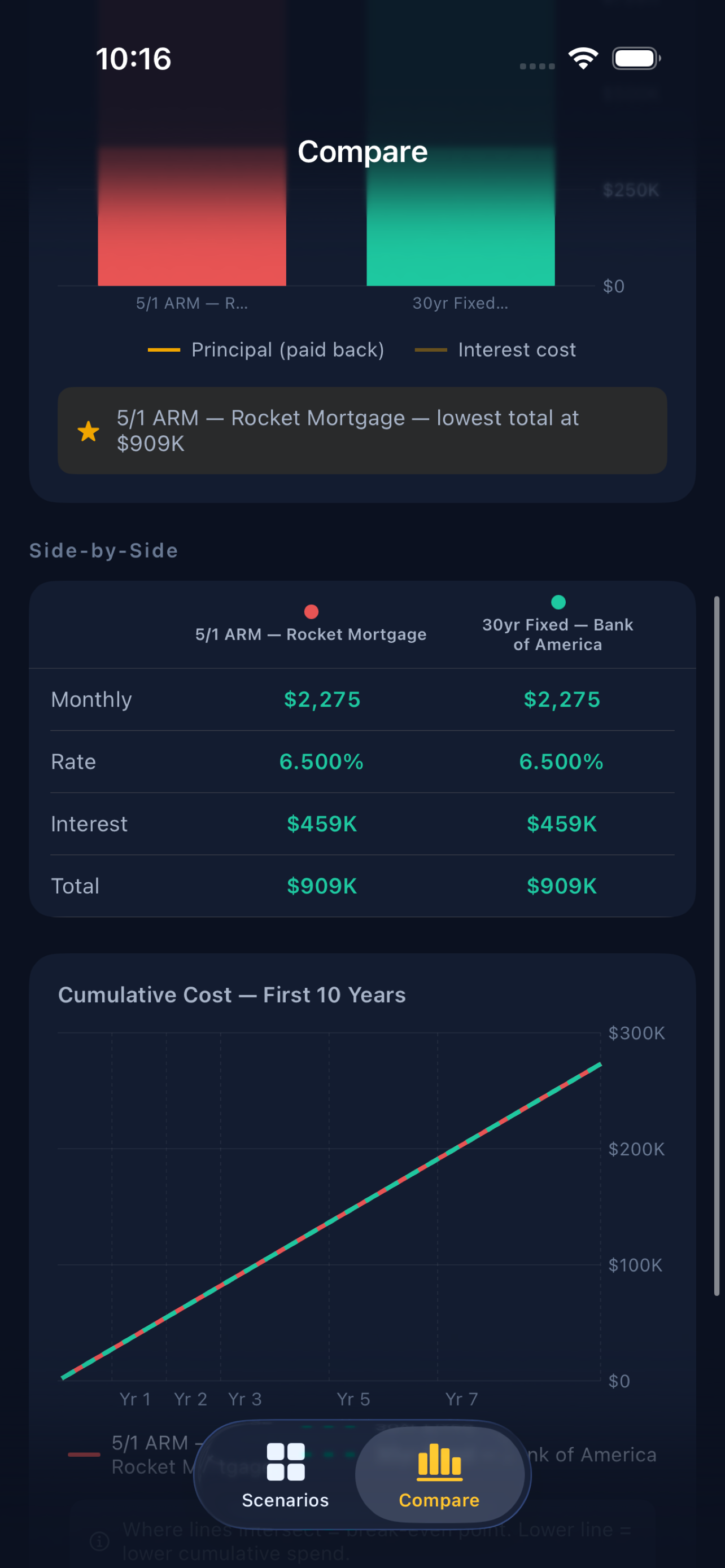The height and width of the screenshot is (1568, 725).
Task: Tap the green dot above 30yr Fixed column
Action: [558, 603]
